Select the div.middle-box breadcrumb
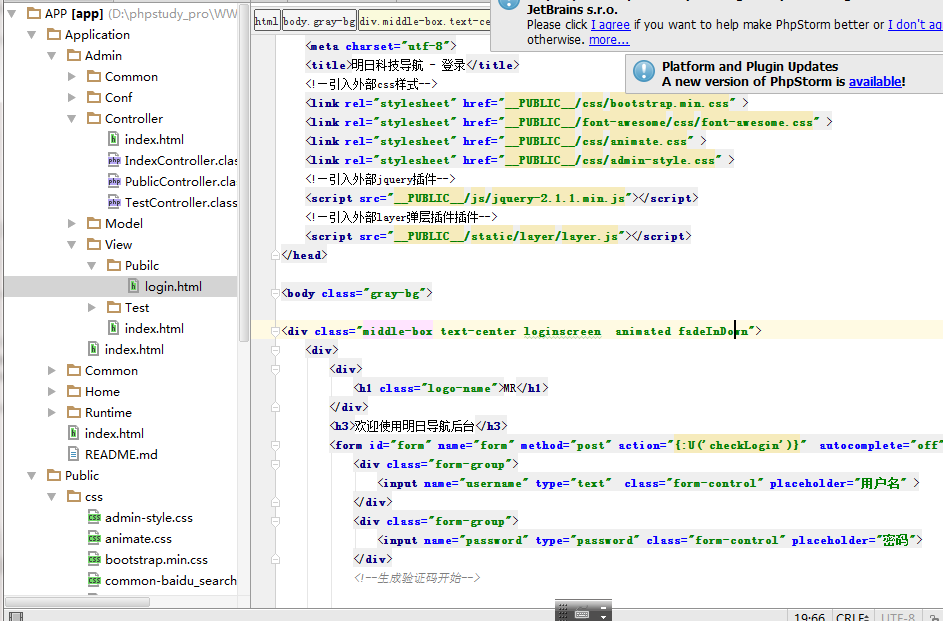The height and width of the screenshot is (621, 943). (425, 21)
